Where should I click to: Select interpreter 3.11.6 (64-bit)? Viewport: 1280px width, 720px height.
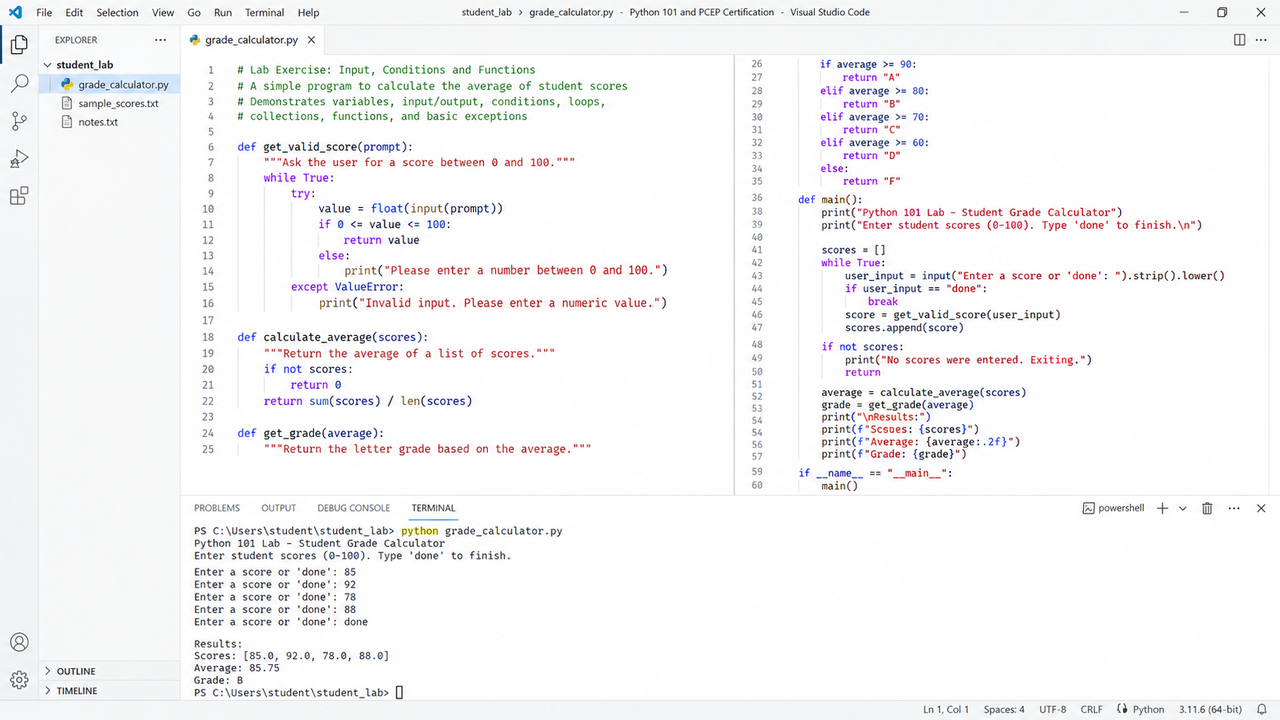1210,709
